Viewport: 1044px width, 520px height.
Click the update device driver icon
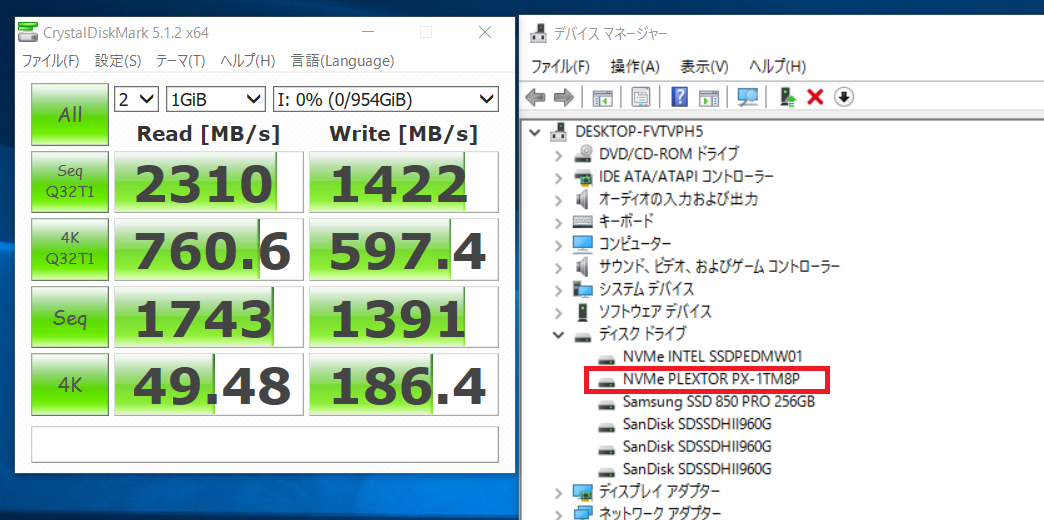[788, 98]
